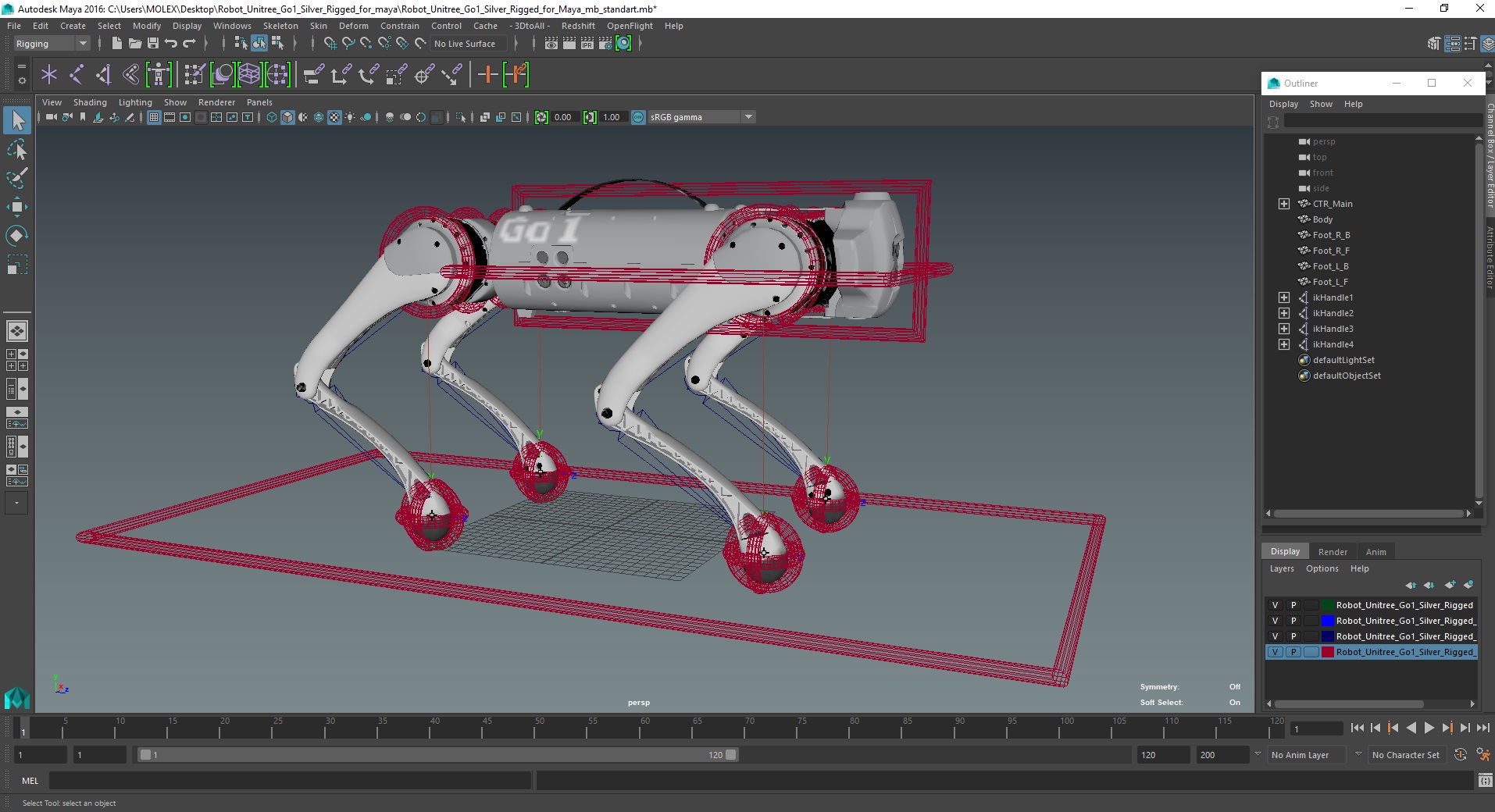Click the Play forwards button
The height and width of the screenshot is (812, 1495).
(x=1429, y=728)
